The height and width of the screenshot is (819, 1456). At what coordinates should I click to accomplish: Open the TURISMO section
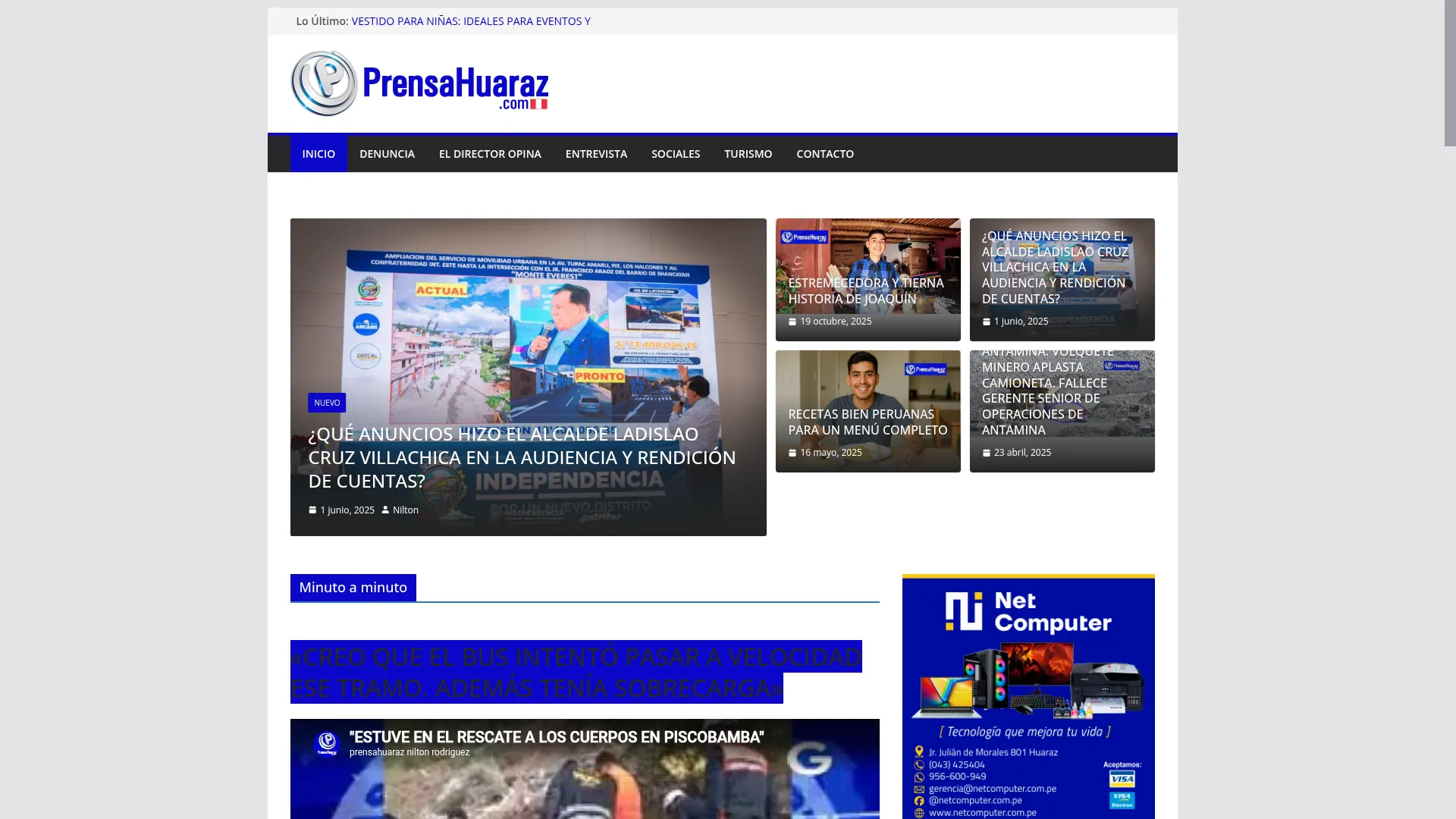(748, 154)
